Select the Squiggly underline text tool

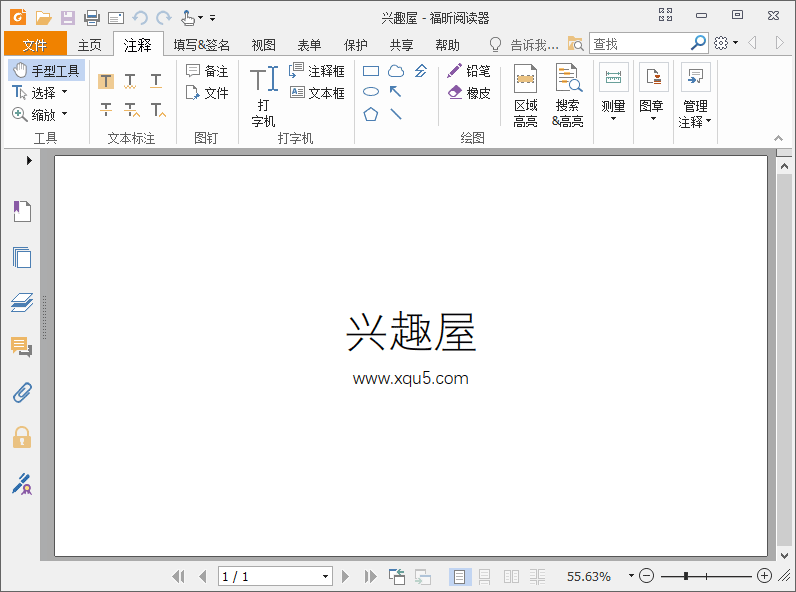pyautogui.click(x=130, y=81)
